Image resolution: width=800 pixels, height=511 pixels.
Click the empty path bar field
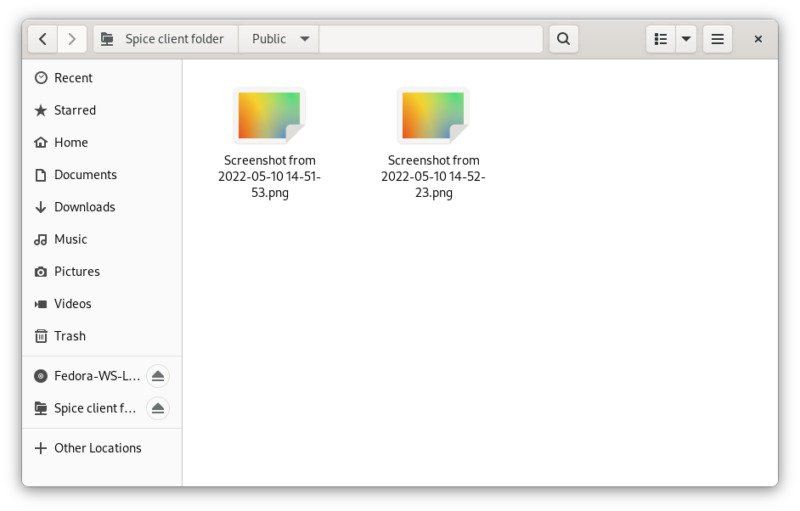(430, 39)
